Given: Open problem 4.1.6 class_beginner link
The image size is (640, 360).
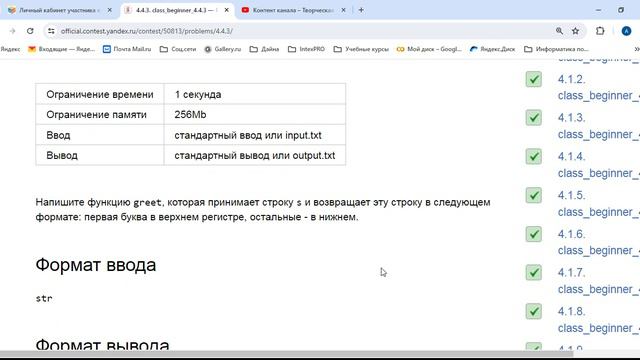Looking at the screenshot, I should tap(598, 242).
